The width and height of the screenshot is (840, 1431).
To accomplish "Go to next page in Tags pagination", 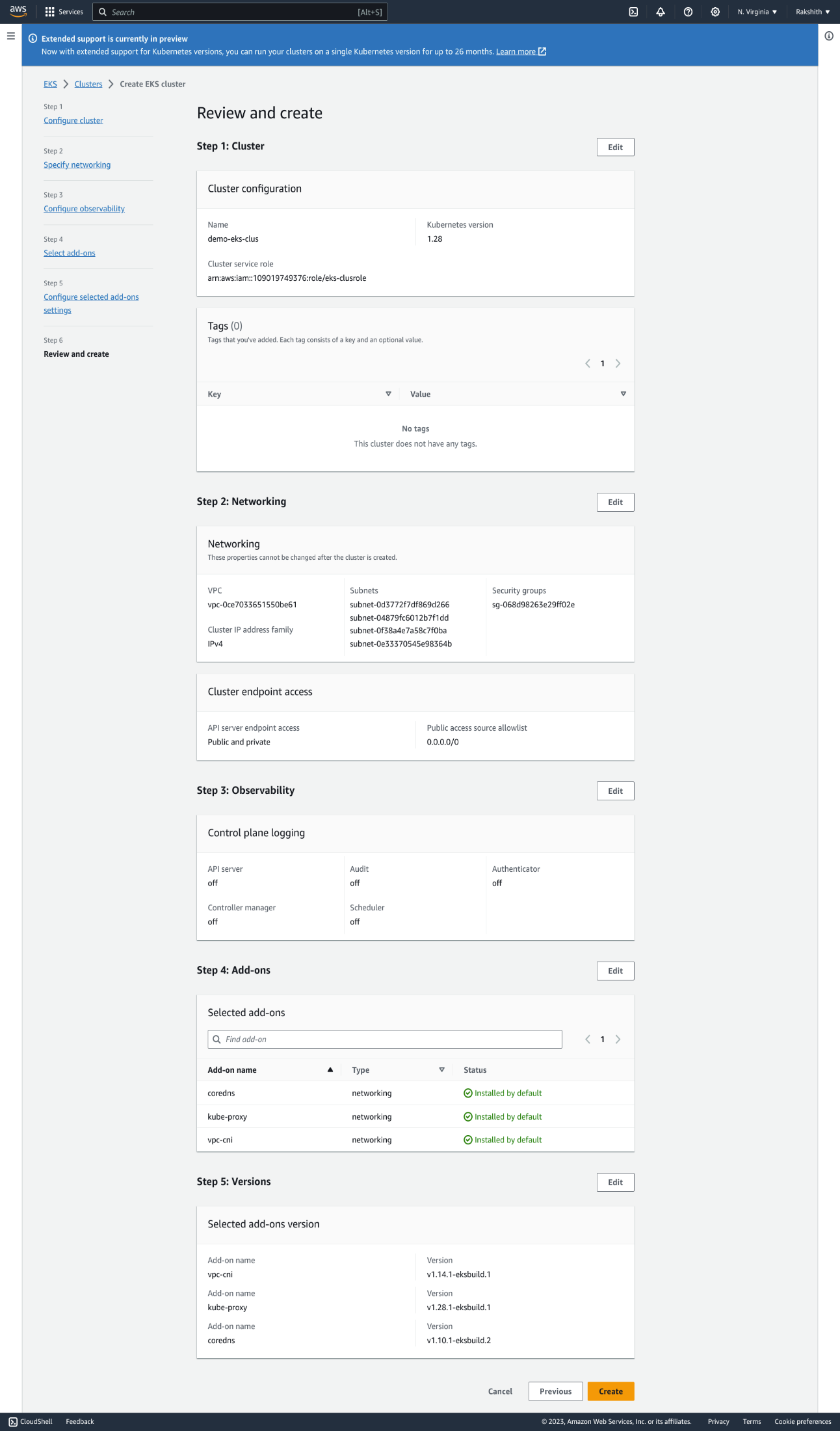I will click(618, 363).
